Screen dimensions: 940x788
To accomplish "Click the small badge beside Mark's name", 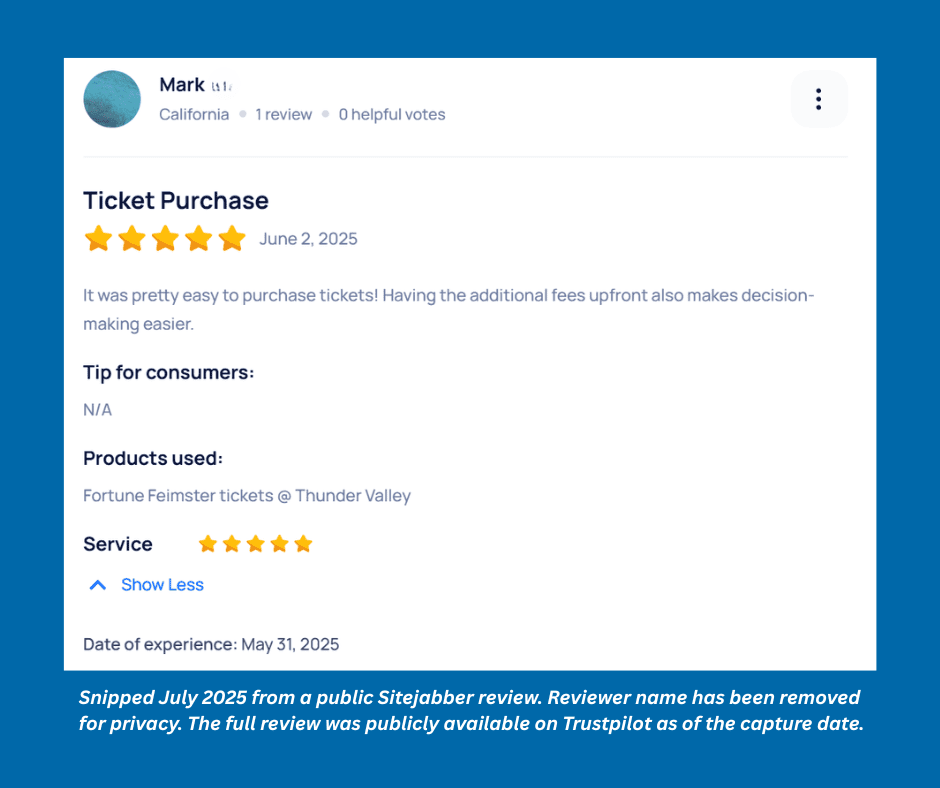I will click(221, 87).
